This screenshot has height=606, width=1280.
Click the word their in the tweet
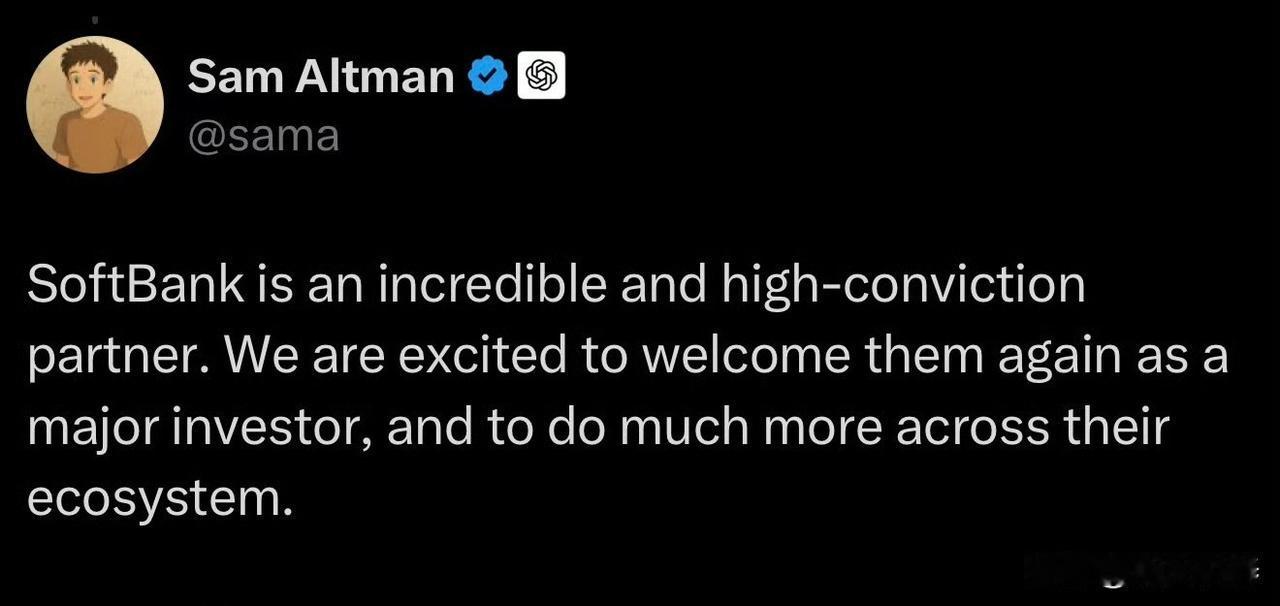tap(1119, 429)
